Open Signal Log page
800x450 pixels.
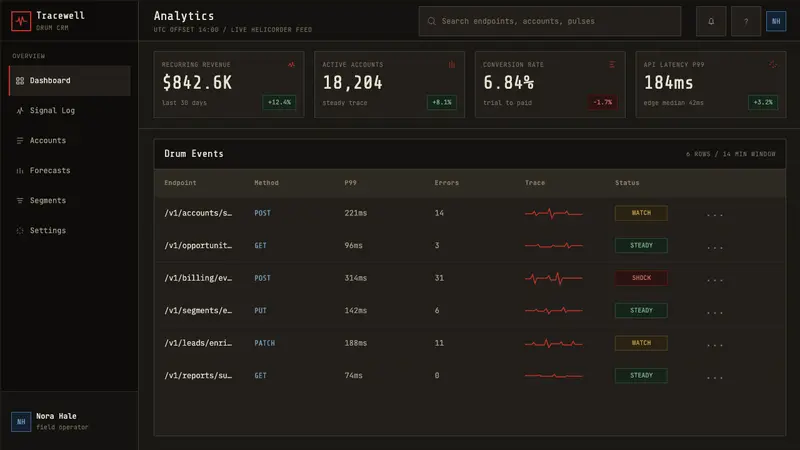[x=69, y=111]
